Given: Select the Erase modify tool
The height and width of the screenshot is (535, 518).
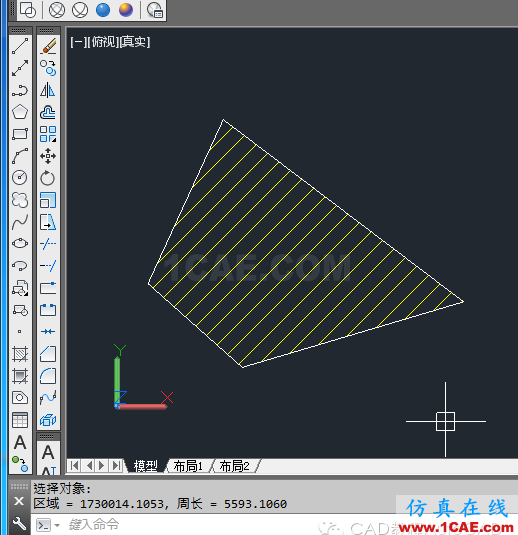Looking at the screenshot, I should [48, 46].
